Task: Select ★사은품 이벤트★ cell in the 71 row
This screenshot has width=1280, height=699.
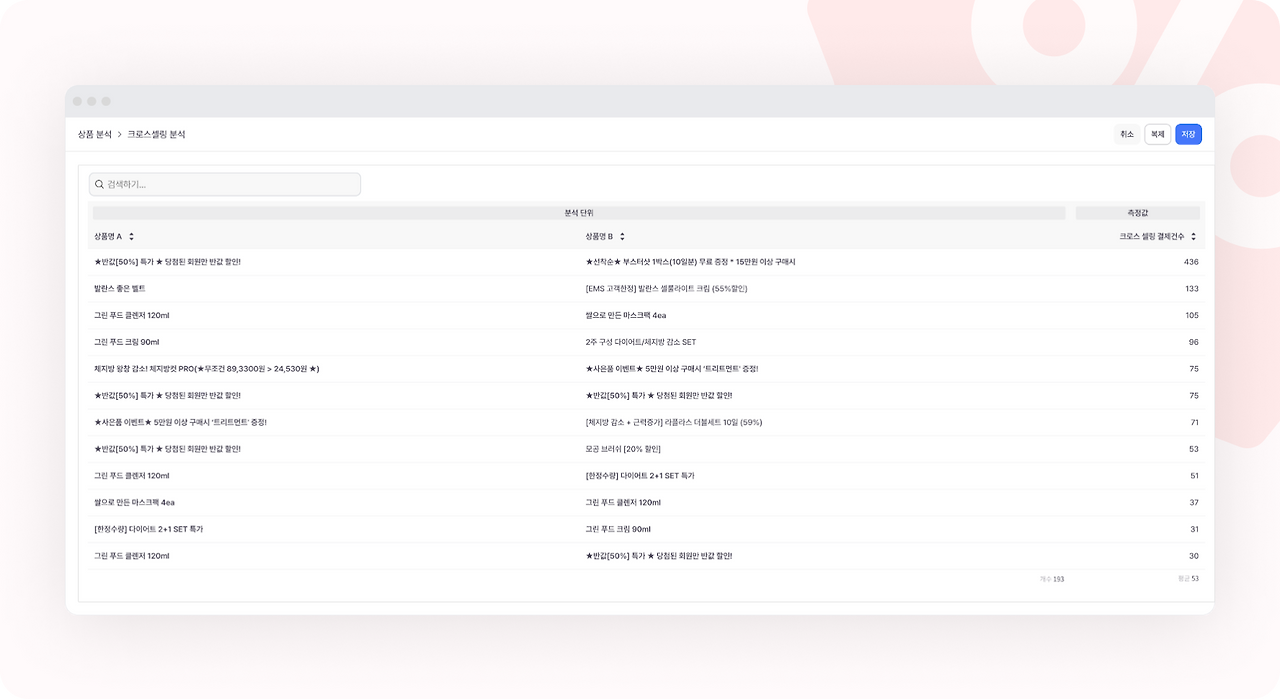Action: coord(180,422)
